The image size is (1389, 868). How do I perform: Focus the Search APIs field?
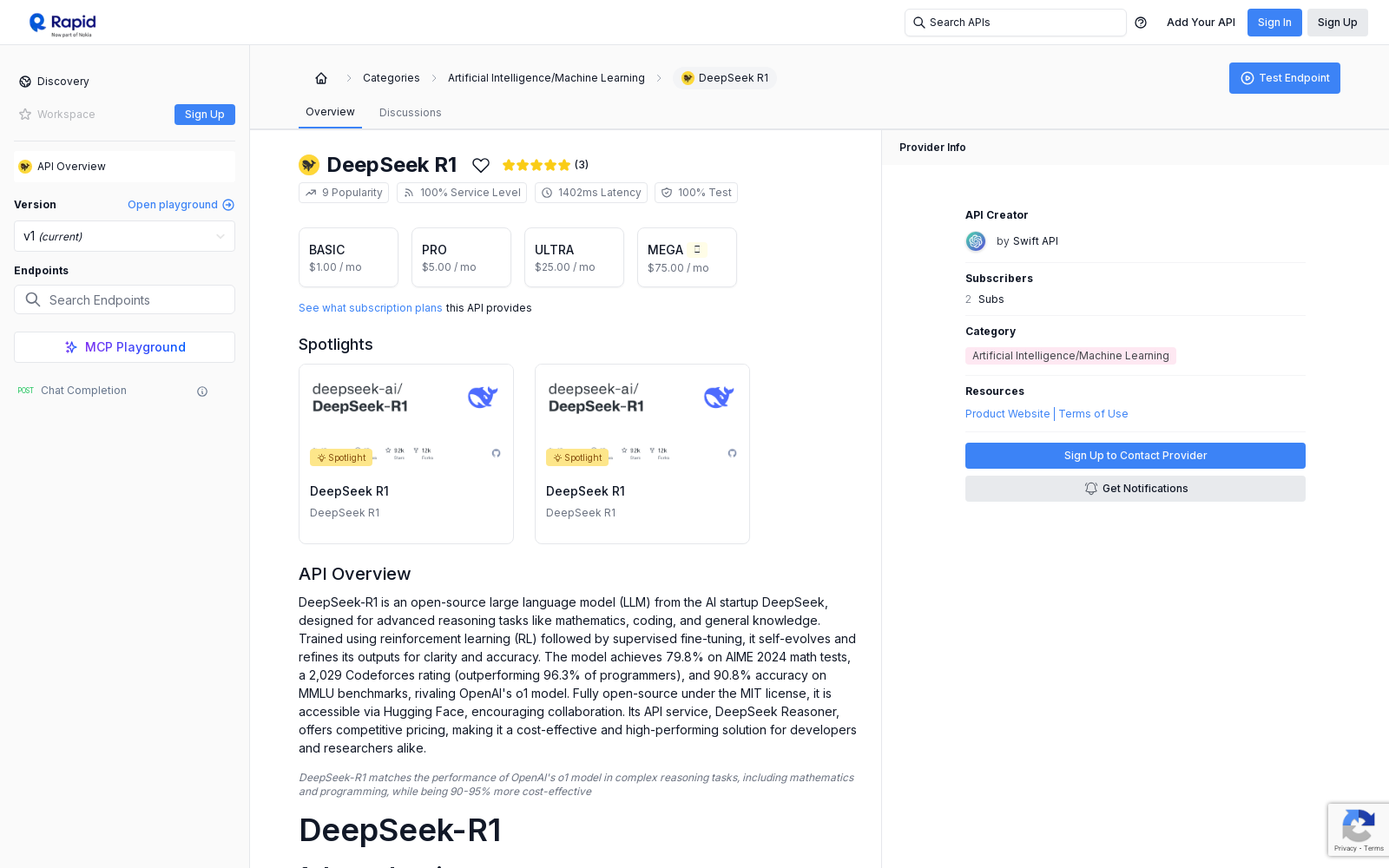click(x=1016, y=23)
